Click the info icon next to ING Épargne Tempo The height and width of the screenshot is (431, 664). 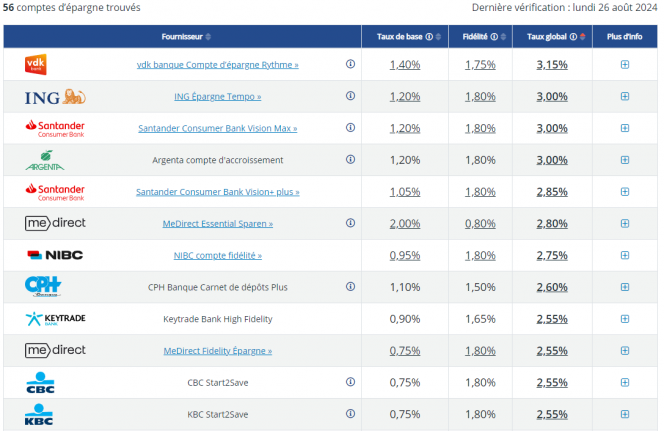point(350,96)
